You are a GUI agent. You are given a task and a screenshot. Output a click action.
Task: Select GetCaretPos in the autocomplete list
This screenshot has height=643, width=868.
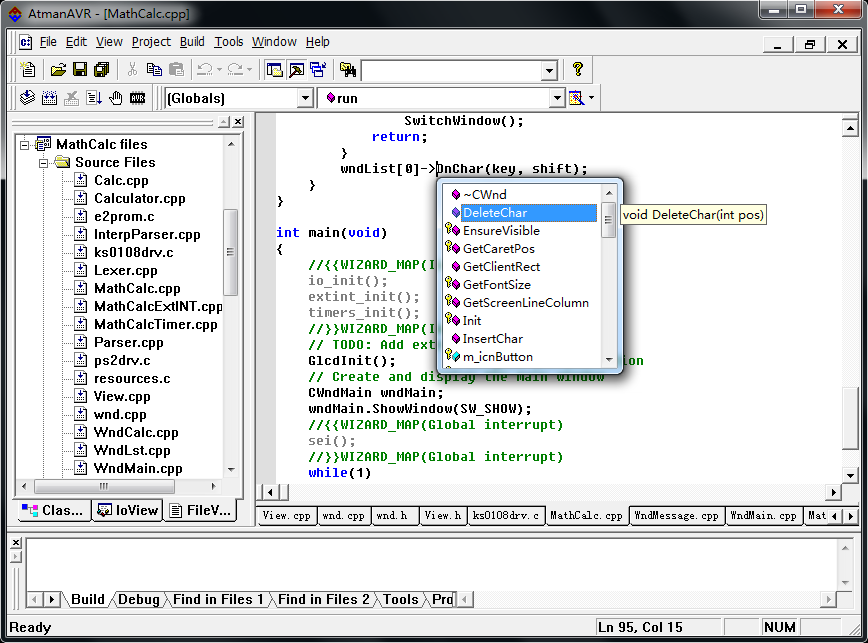[498, 249]
